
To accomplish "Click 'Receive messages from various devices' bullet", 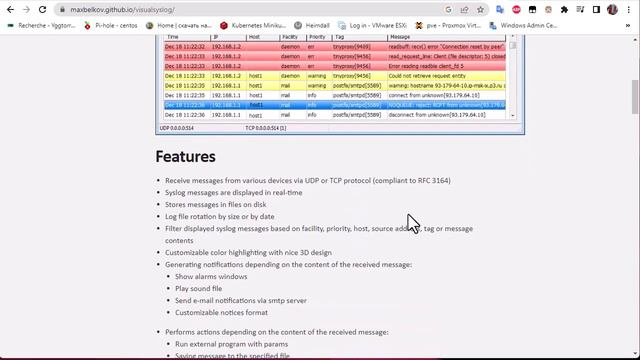I will click(308, 180).
